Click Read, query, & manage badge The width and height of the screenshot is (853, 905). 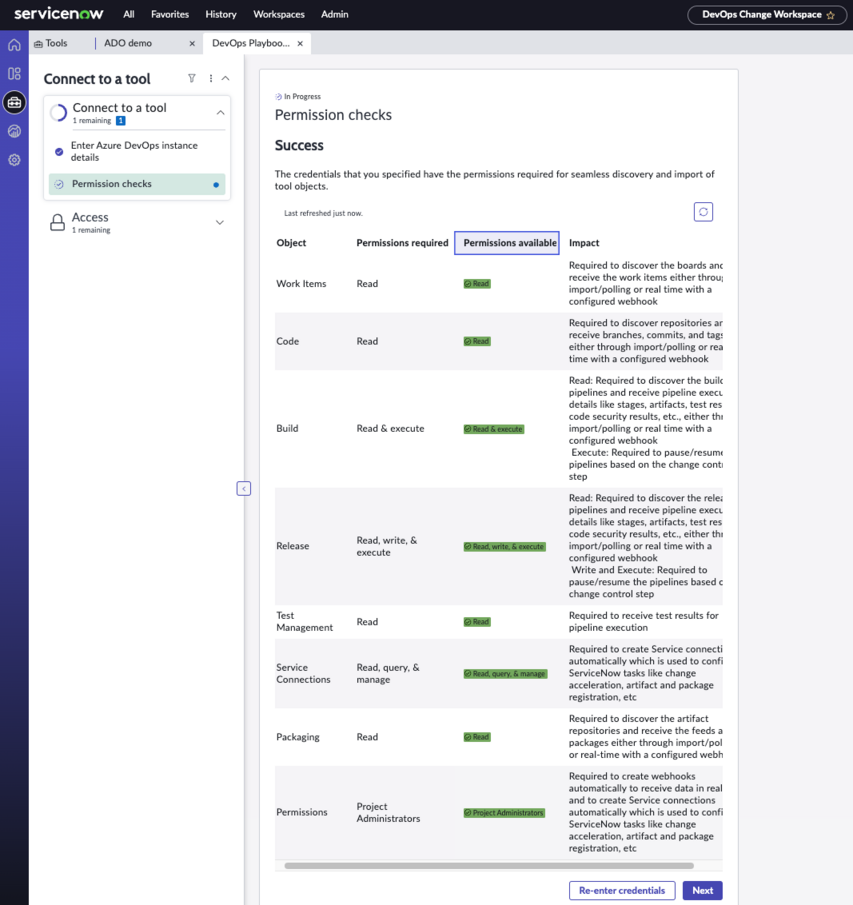click(505, 674)
